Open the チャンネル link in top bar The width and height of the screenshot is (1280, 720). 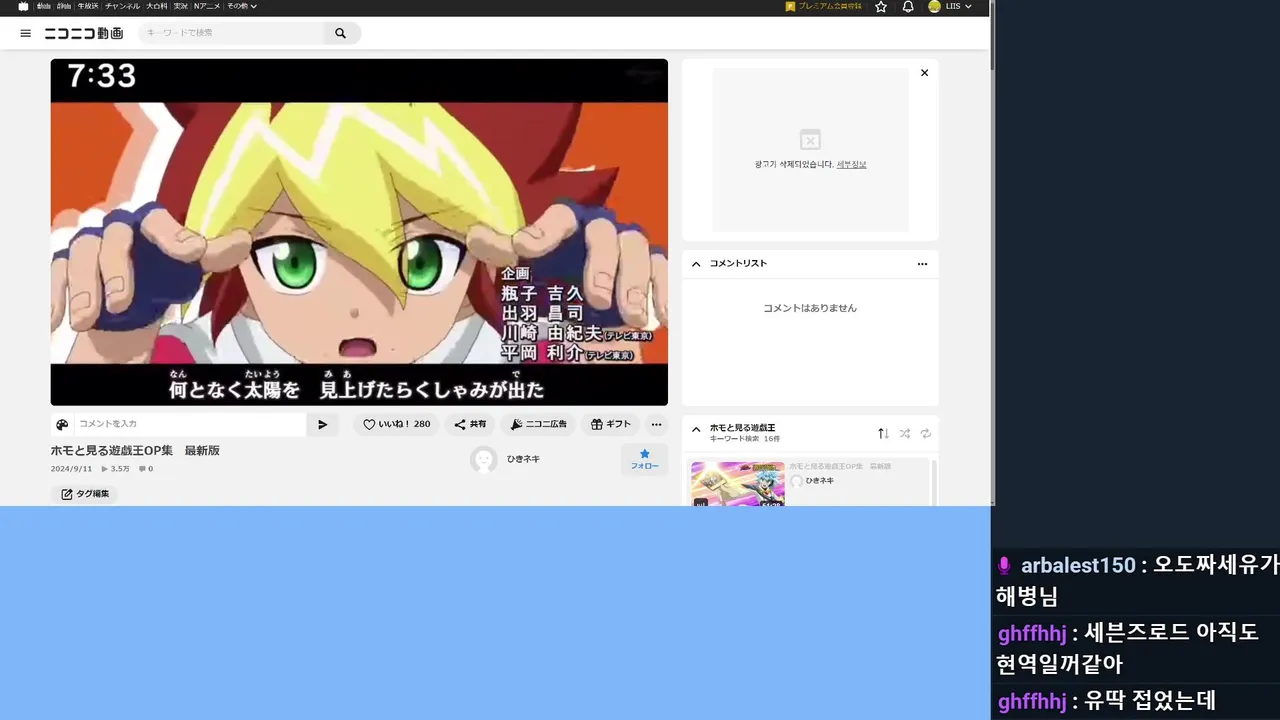122,6
